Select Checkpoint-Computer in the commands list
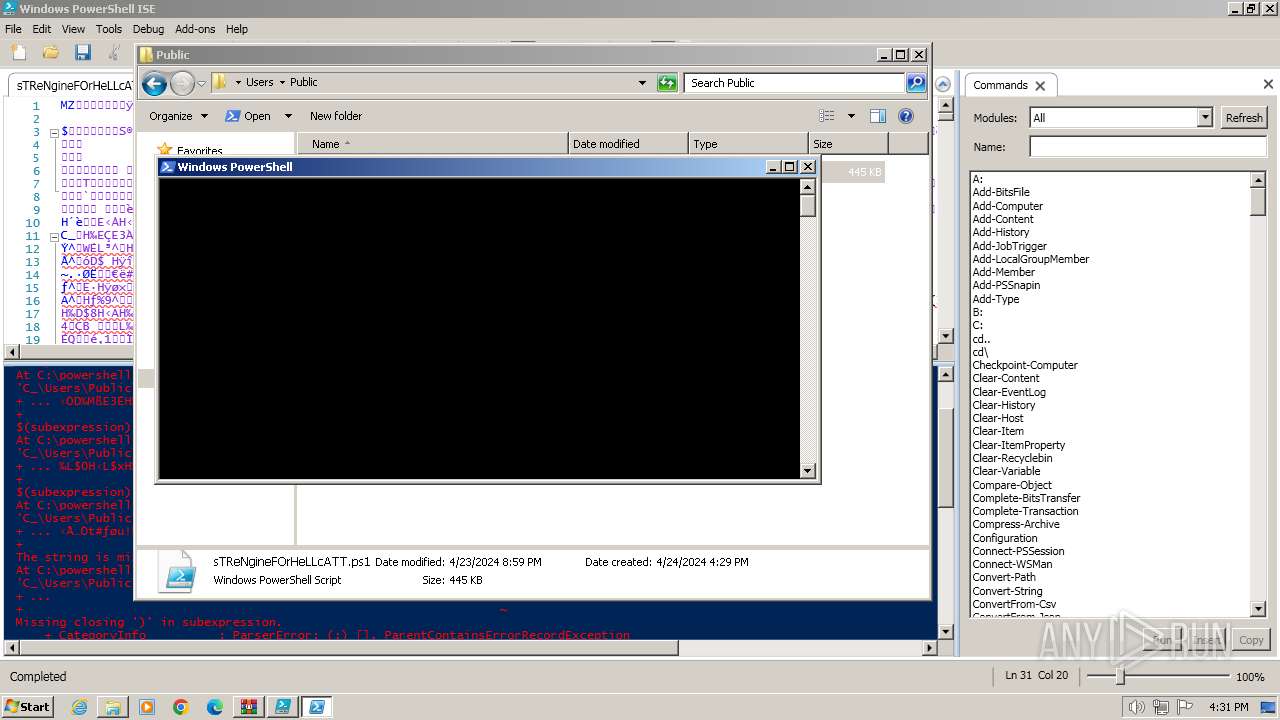Viewport: 1280px width, 720px height. tap(1025, 365)
